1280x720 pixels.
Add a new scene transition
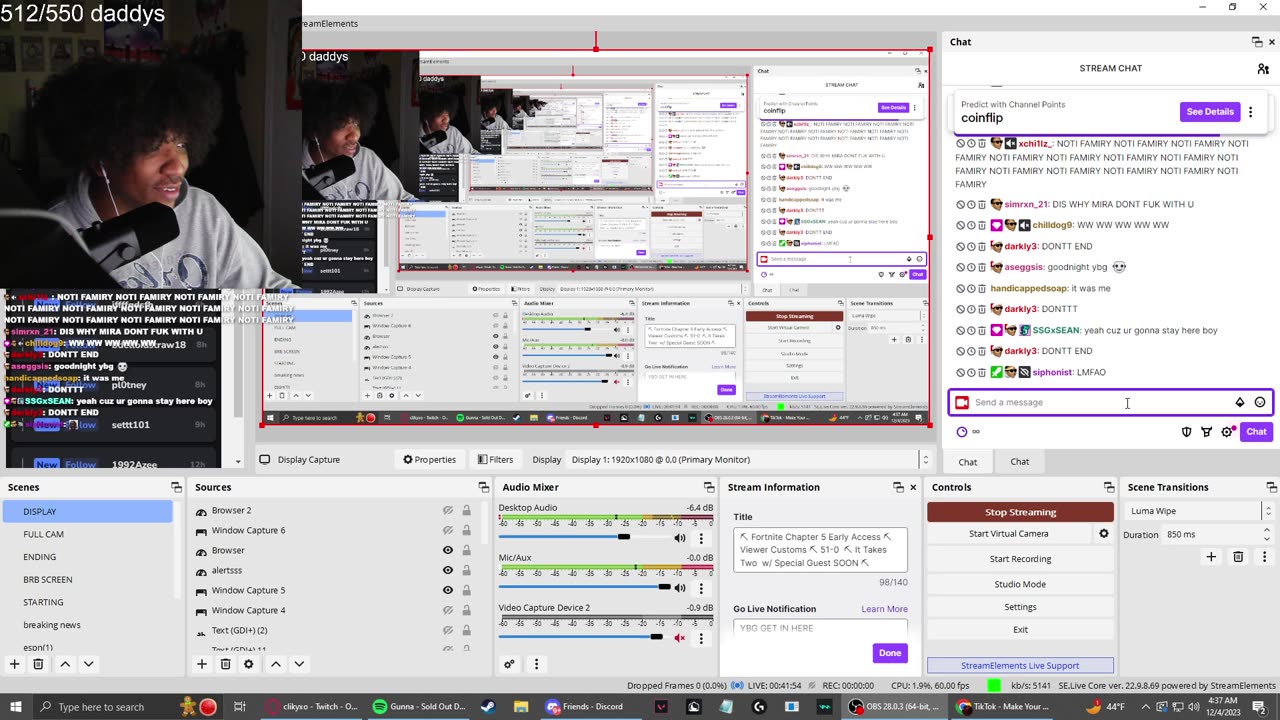[x=1211, y=557]
